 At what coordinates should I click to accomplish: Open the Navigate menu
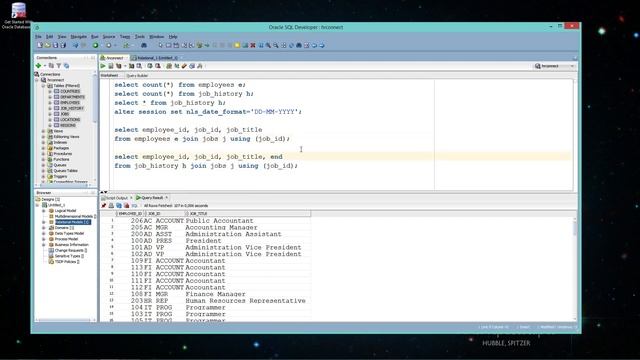pos(79,37)
